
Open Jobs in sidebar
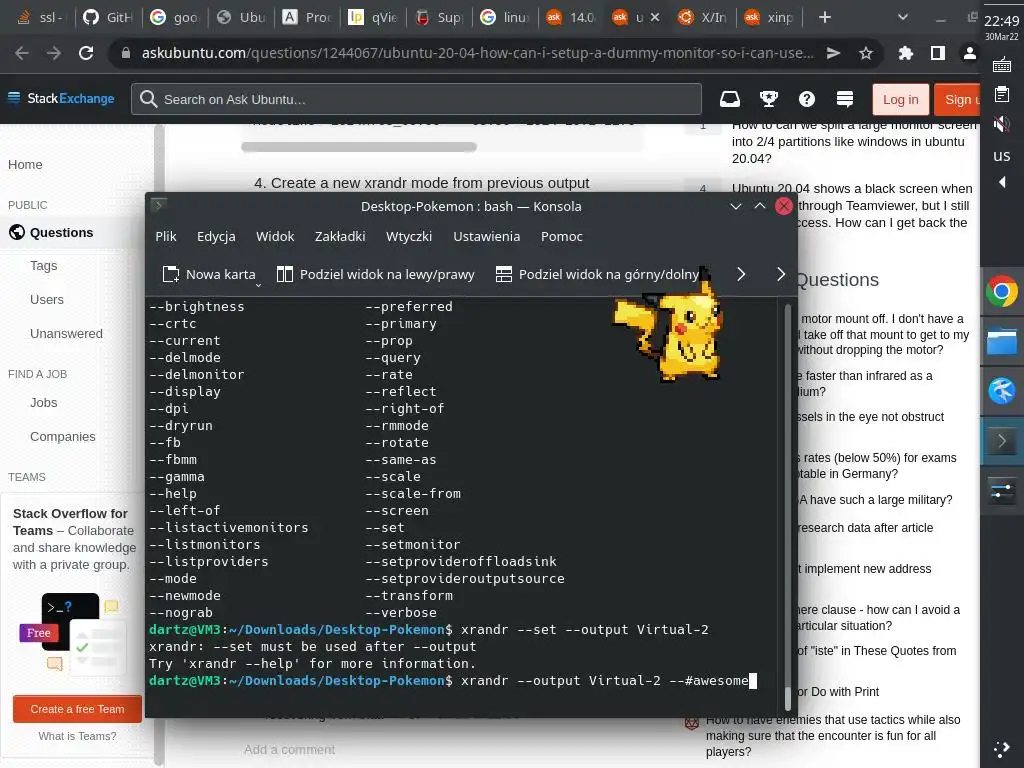(x=43, y=403)
